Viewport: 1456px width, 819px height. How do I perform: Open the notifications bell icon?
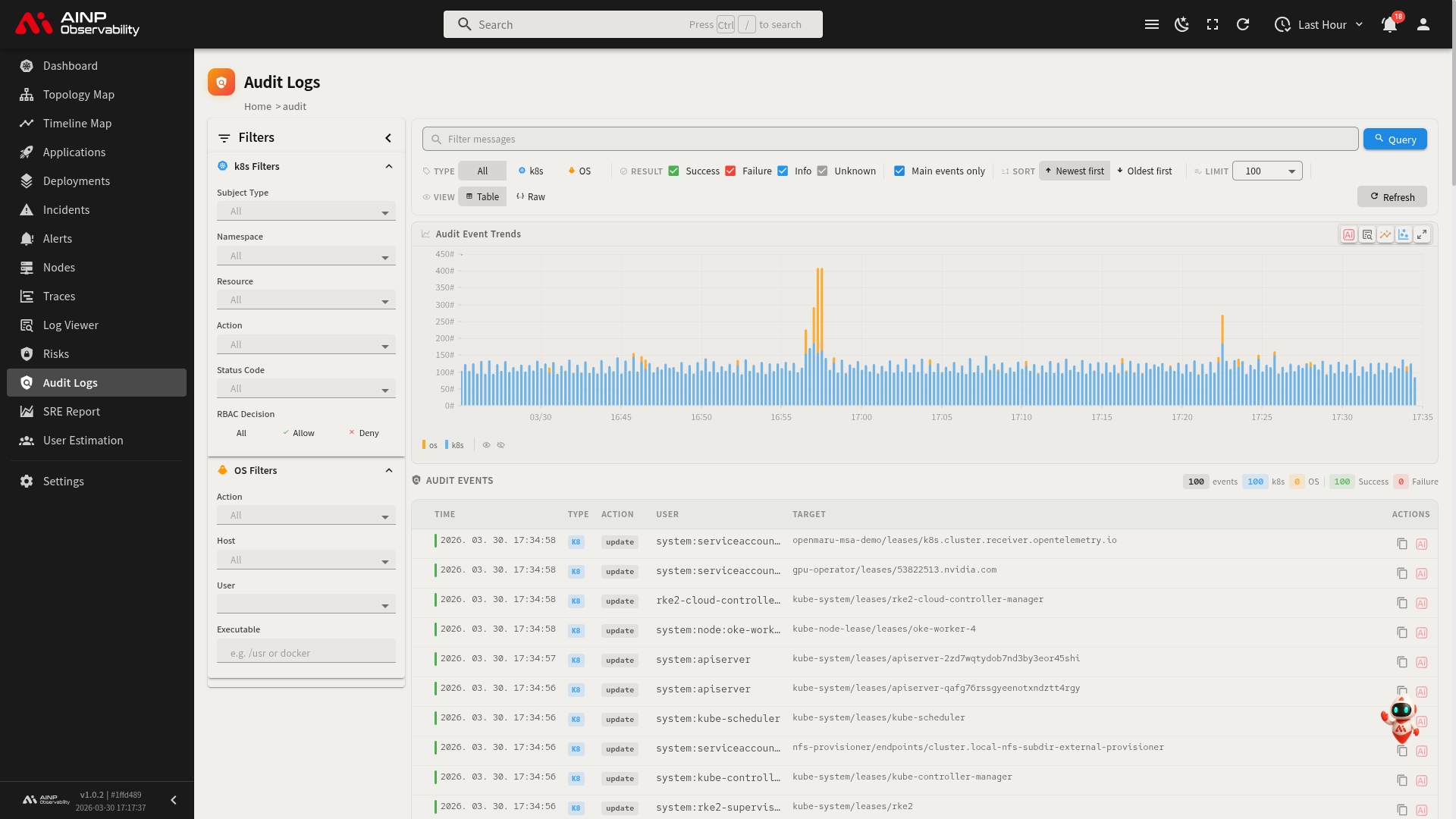pos(1389,24)
